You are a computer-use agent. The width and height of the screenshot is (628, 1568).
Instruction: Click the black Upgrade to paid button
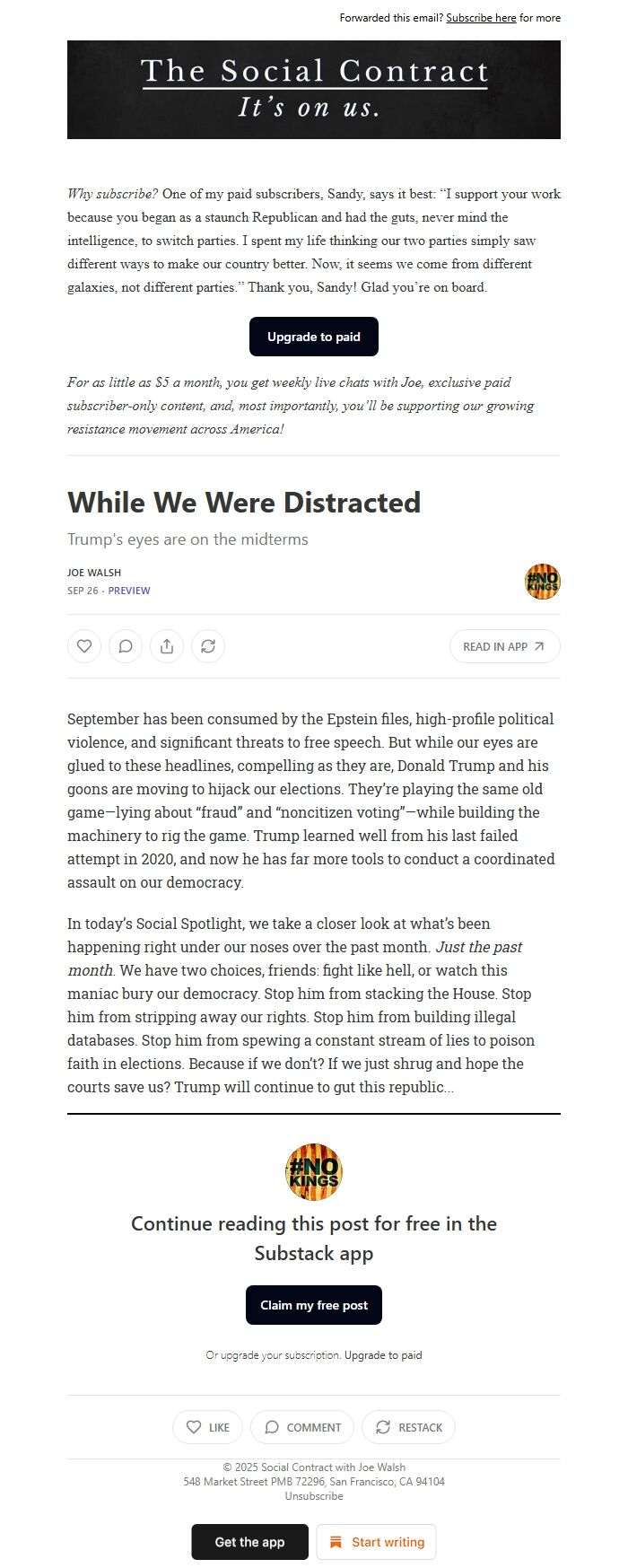[314, 337]
